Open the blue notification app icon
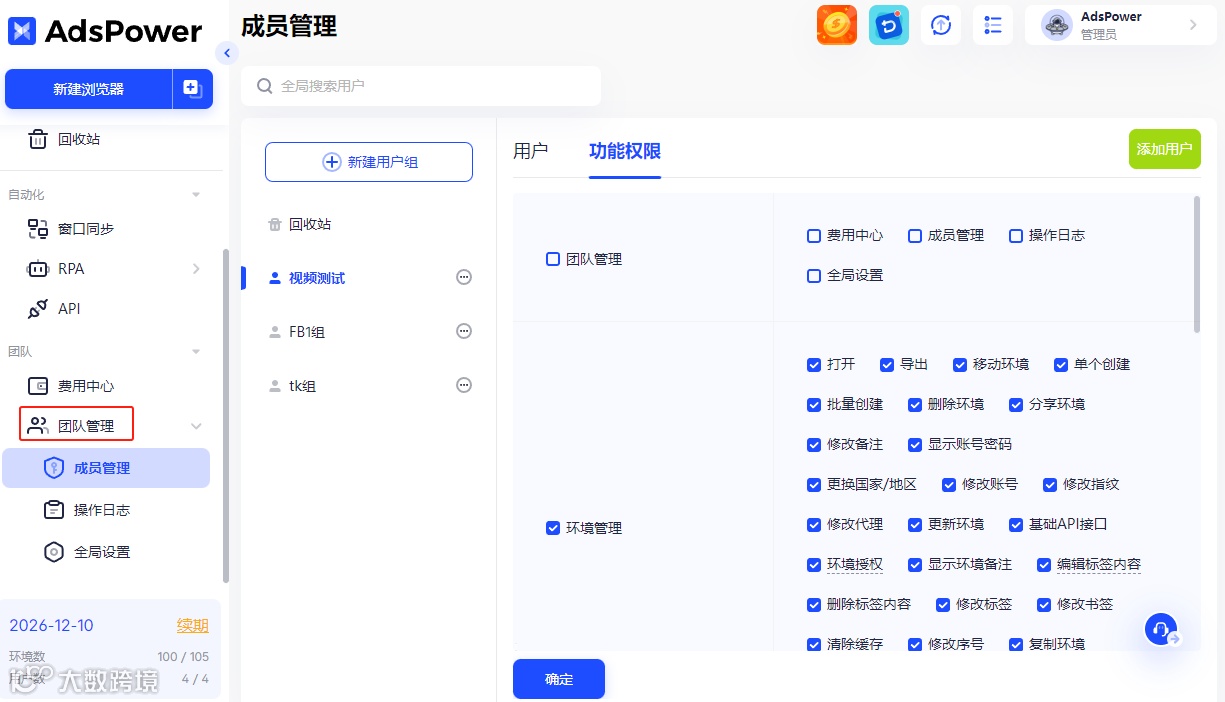The height and width of the screenshot is (702, 1225). [889, 25]
